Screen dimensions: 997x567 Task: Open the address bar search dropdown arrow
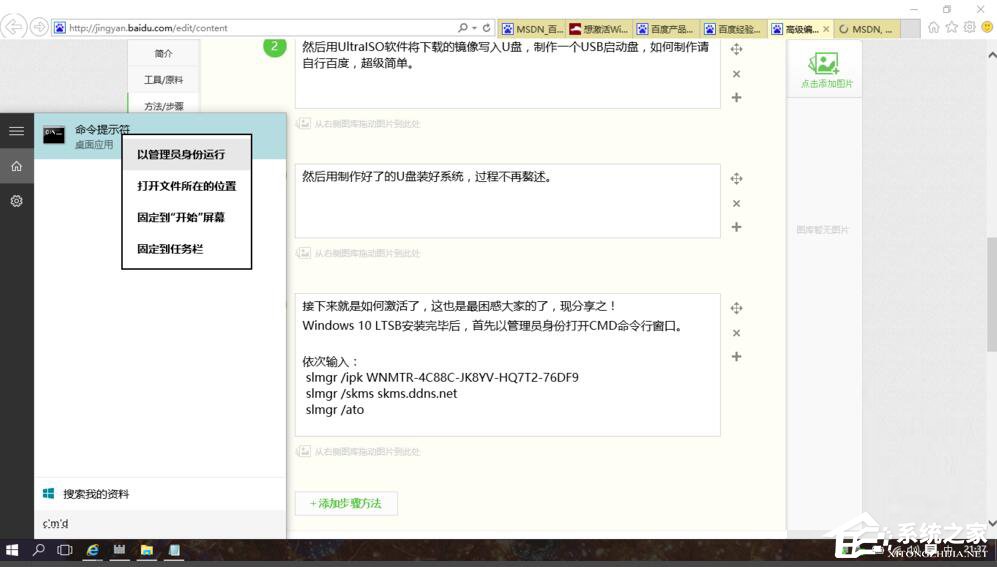pyautogui.click(x=474, y=28)
